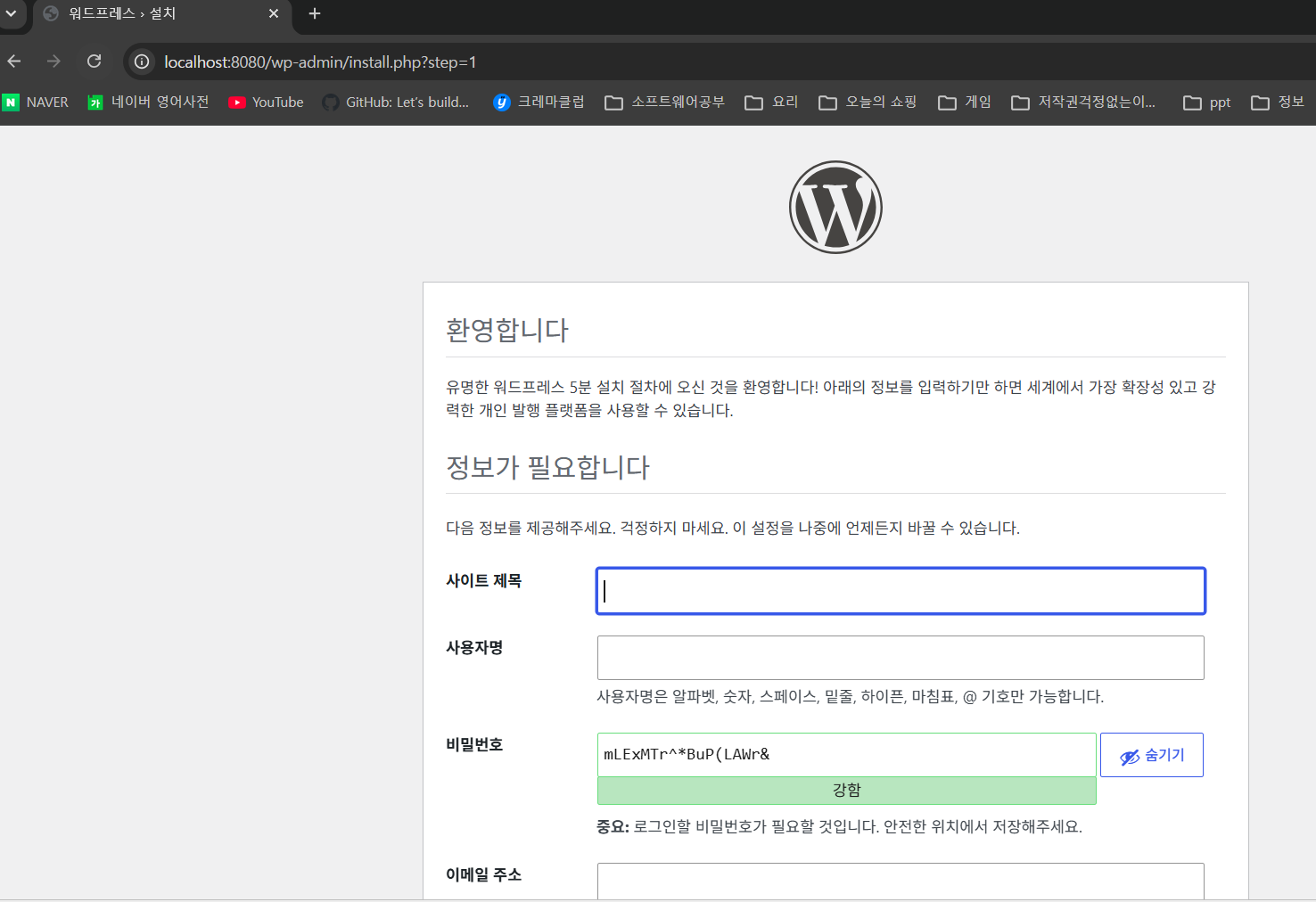Close the 워드프레스 설치 tab
The image size is (1316, 902).
(x=274, y=13)
